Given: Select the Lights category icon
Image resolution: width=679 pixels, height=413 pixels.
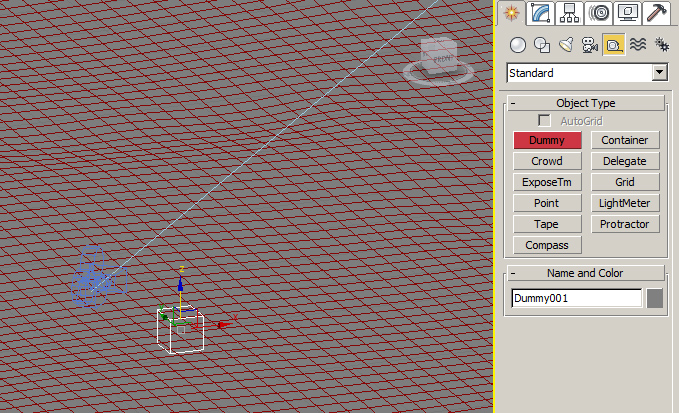Looking at the screenshot, I should (566, 45).
